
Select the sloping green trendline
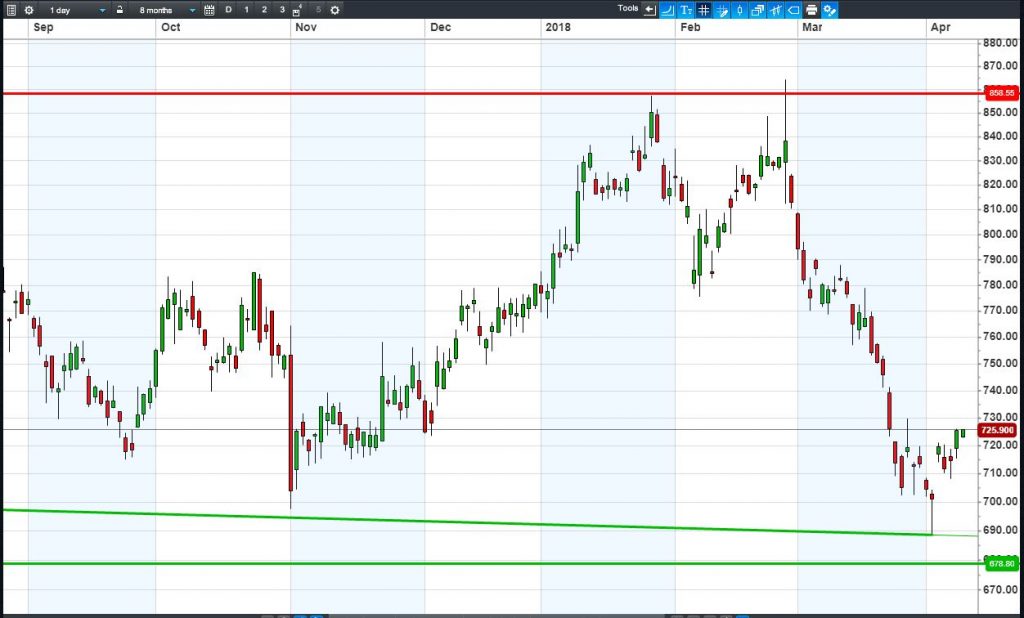tap(490, 523)
